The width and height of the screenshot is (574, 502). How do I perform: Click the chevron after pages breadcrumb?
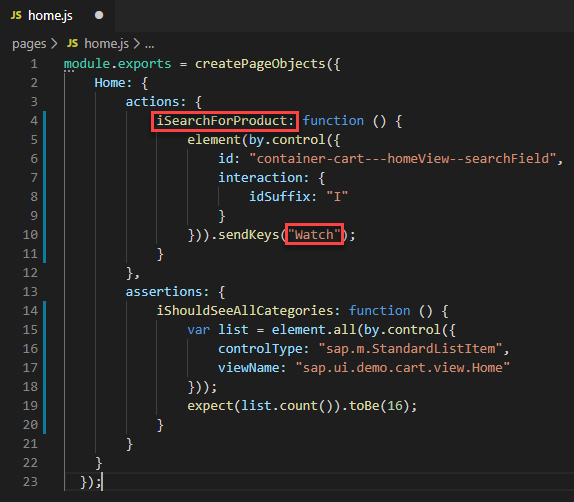click(54, 44)
